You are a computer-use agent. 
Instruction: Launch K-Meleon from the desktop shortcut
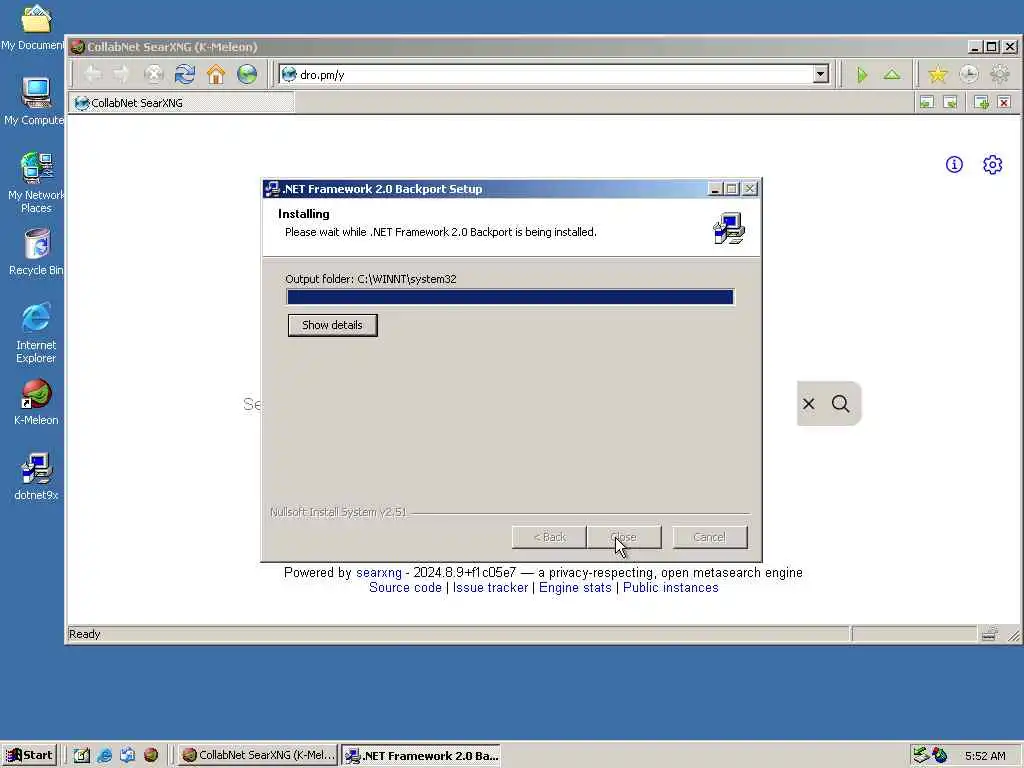(x=36, y=402)
